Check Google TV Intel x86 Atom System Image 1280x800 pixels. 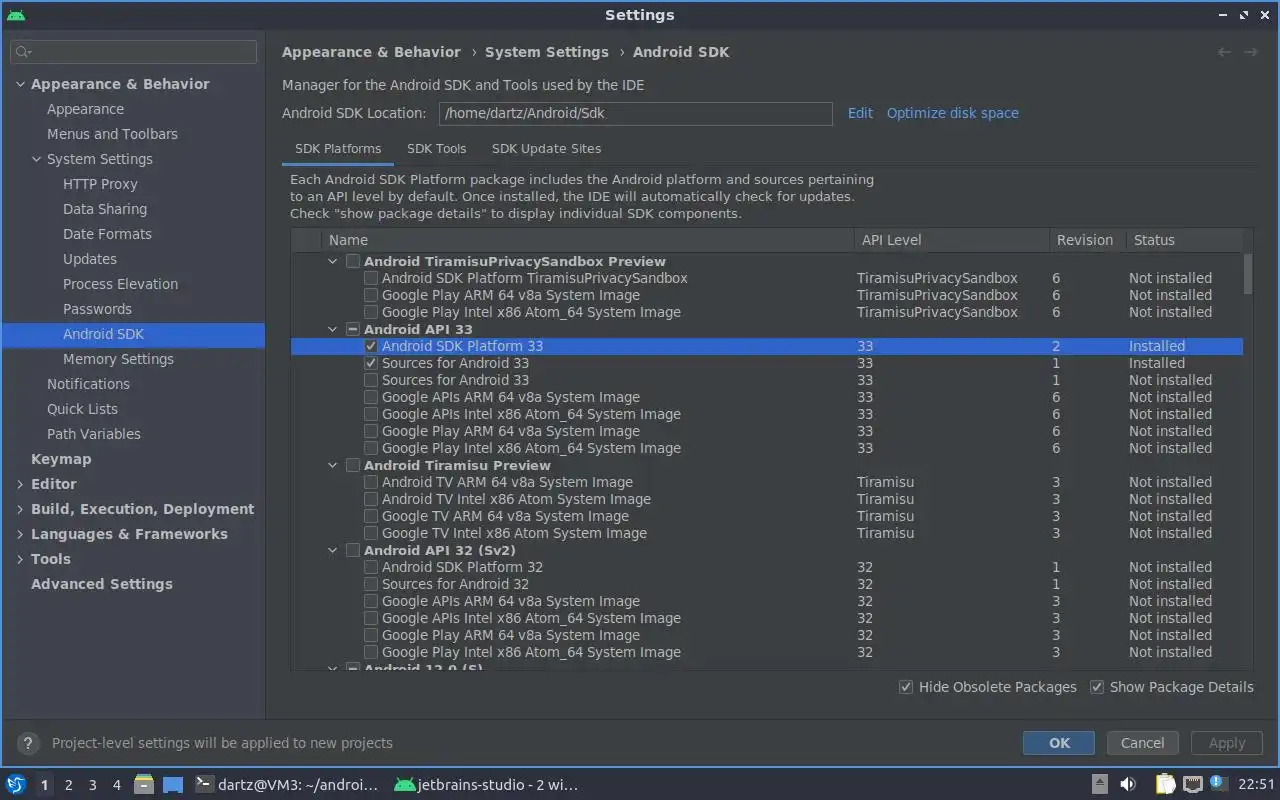[x=371, y=533]
